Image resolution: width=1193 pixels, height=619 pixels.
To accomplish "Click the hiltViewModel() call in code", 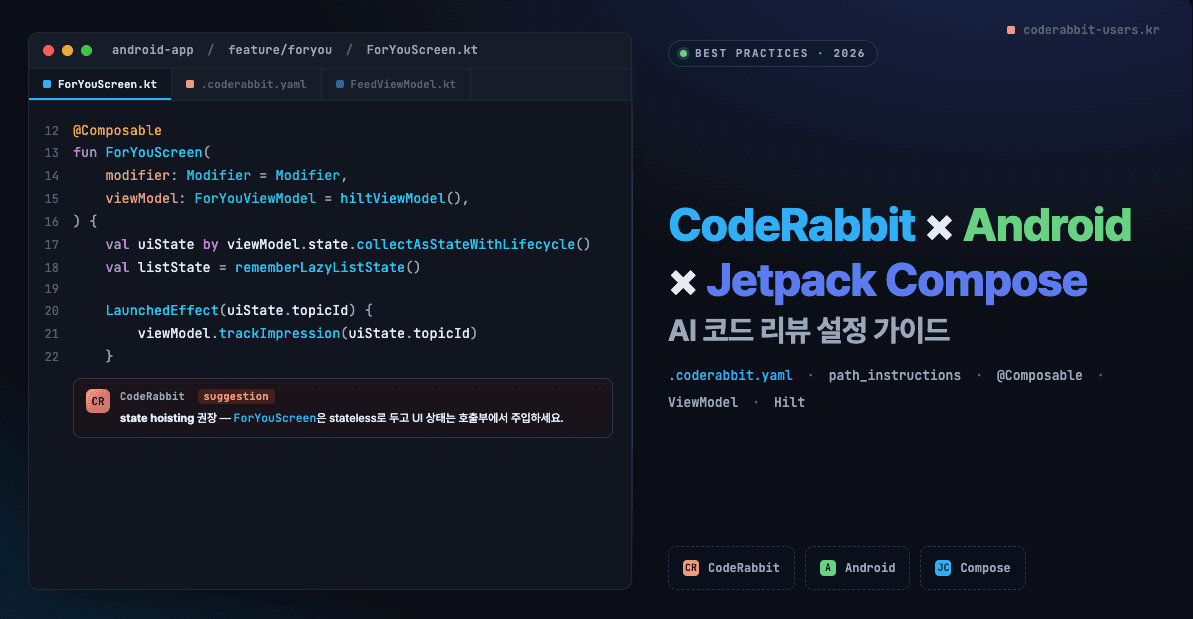I will click(x=400, y=198).
